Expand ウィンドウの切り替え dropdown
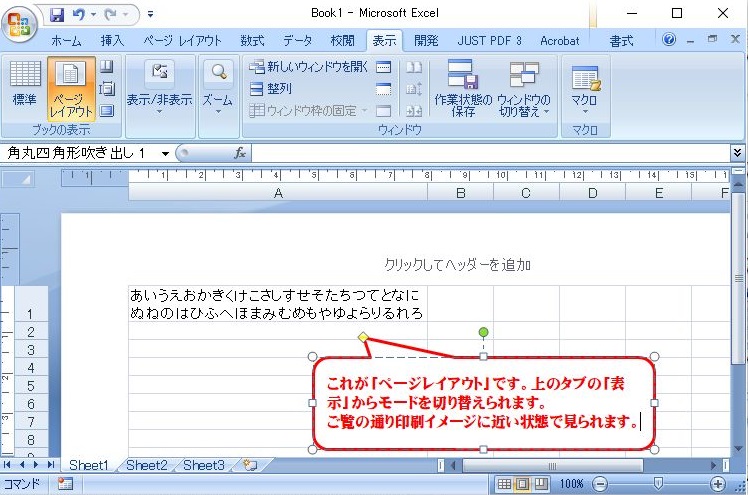The width and height of the screenshot is (748, 495). [524, 88]
